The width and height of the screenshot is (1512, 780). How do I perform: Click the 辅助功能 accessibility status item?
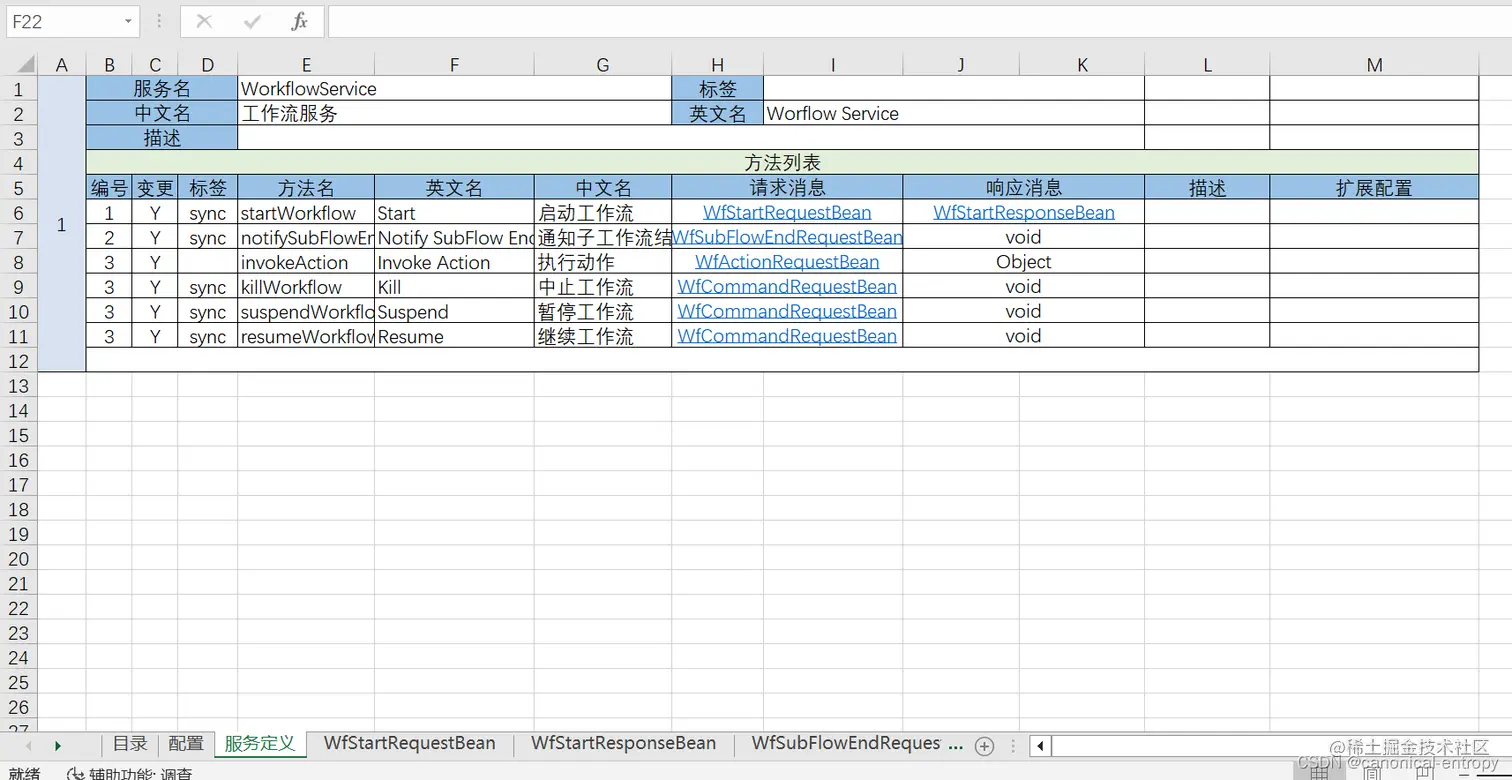tap(129, 773)
